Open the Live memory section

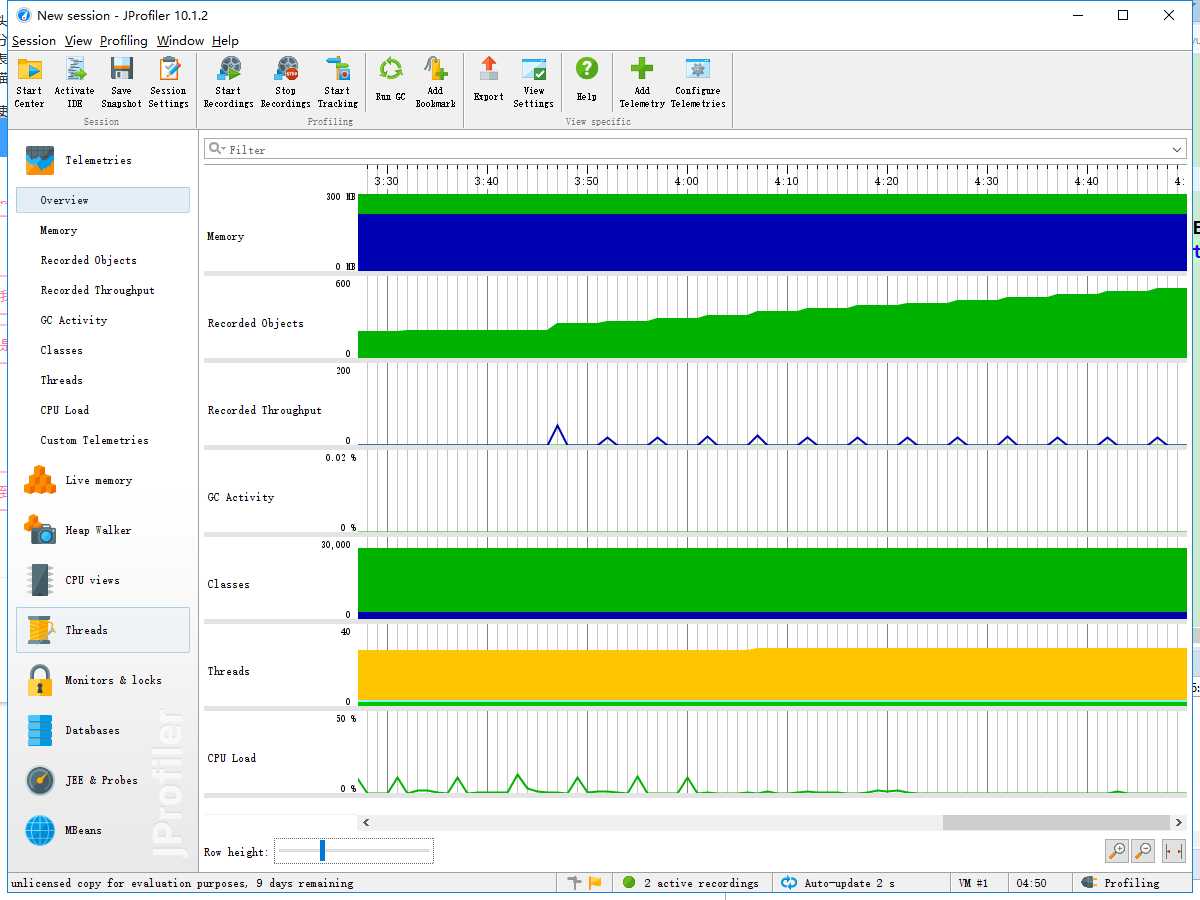point(103,480)
